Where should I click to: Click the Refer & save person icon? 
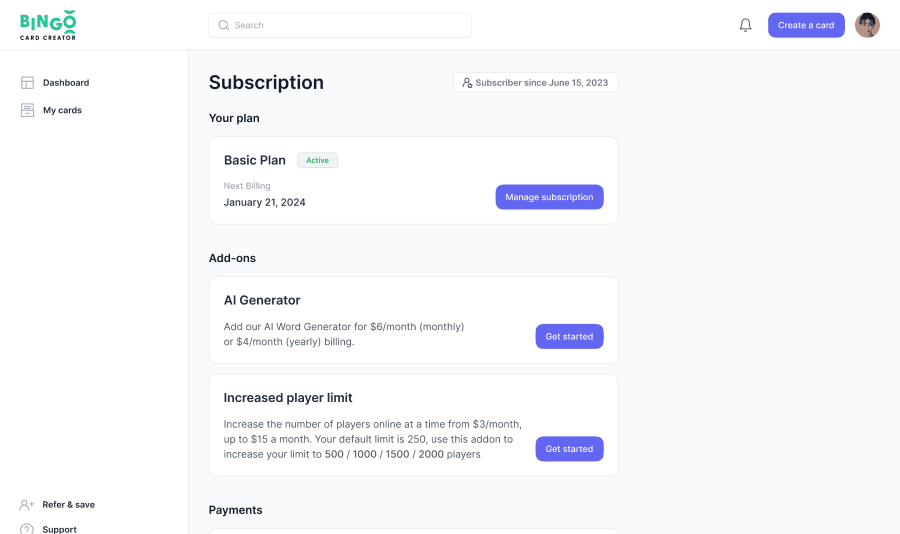[27, 505]
